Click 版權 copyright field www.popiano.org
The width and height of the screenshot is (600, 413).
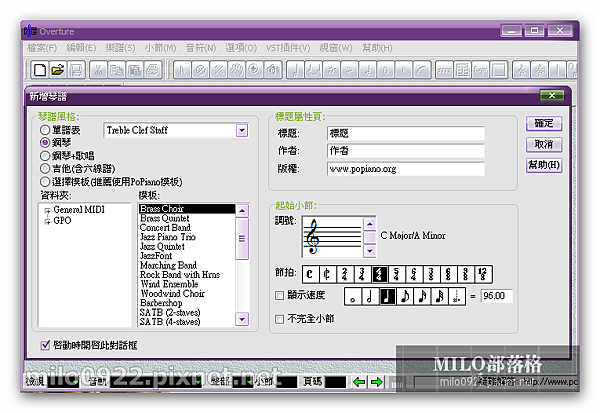click(x=406, y=169)
